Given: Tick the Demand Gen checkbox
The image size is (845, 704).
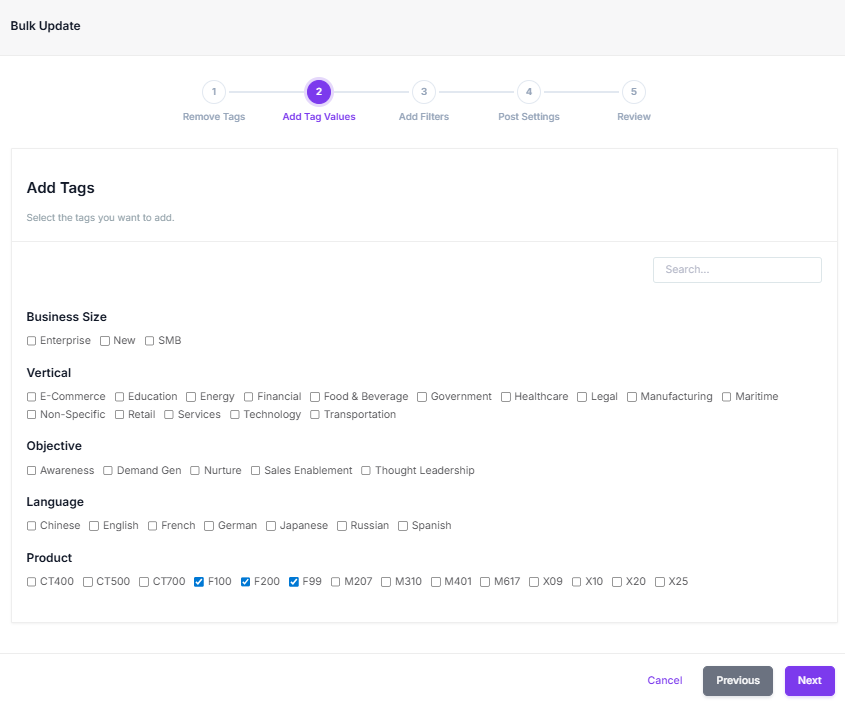Looking at the screenshot, I should (108, 471).
